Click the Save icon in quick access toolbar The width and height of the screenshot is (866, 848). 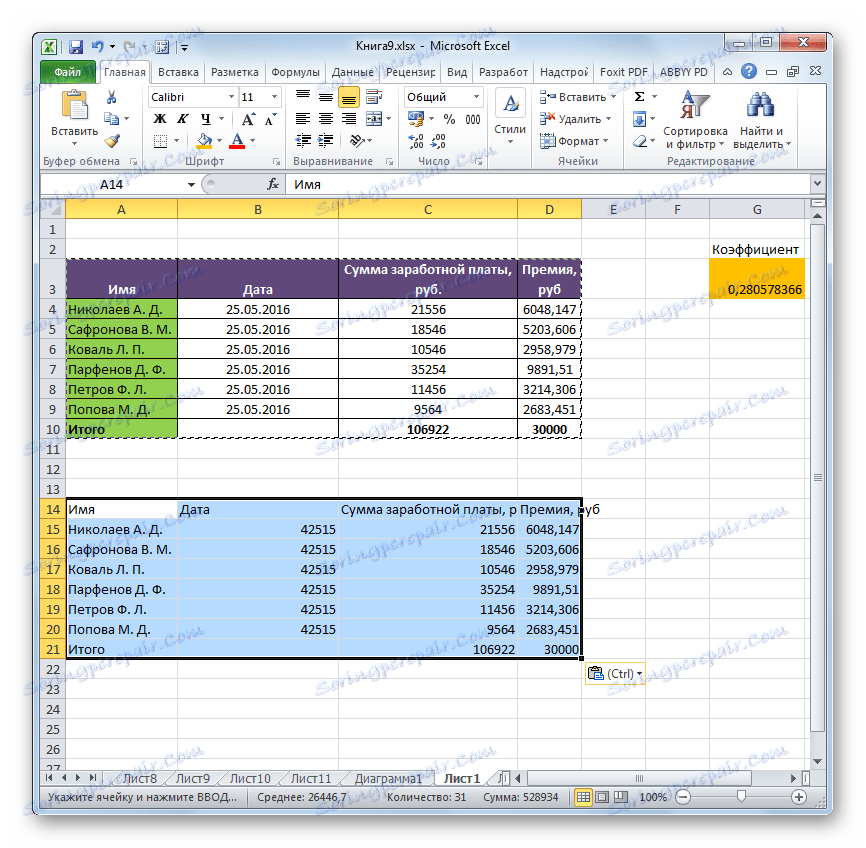[x=76, y=47]
